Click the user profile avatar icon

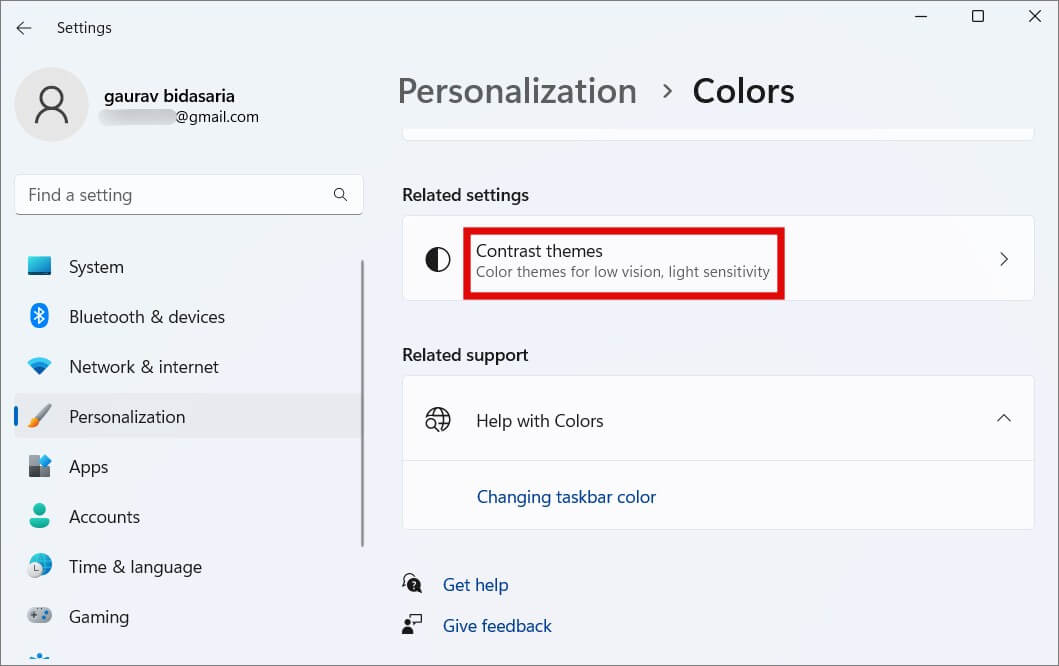pyautogui.click(x=51, y=104)
